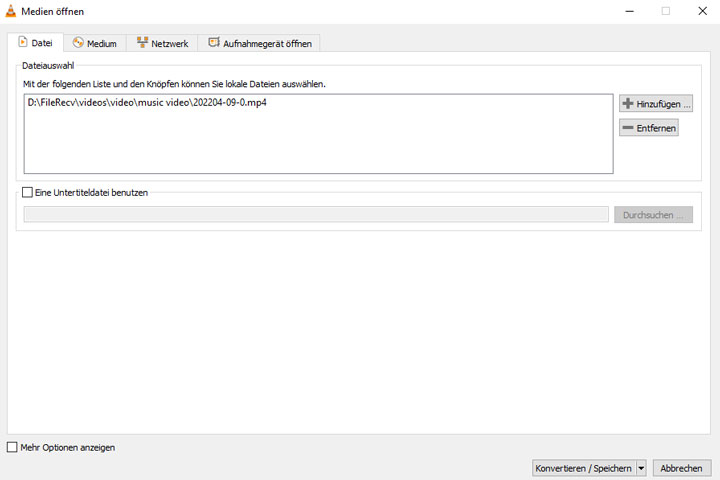Image resolution: width=720 pixels, height=480 pixels.
Task: Close the Medien öffnen dialog
Action: (x=702, y=11)
